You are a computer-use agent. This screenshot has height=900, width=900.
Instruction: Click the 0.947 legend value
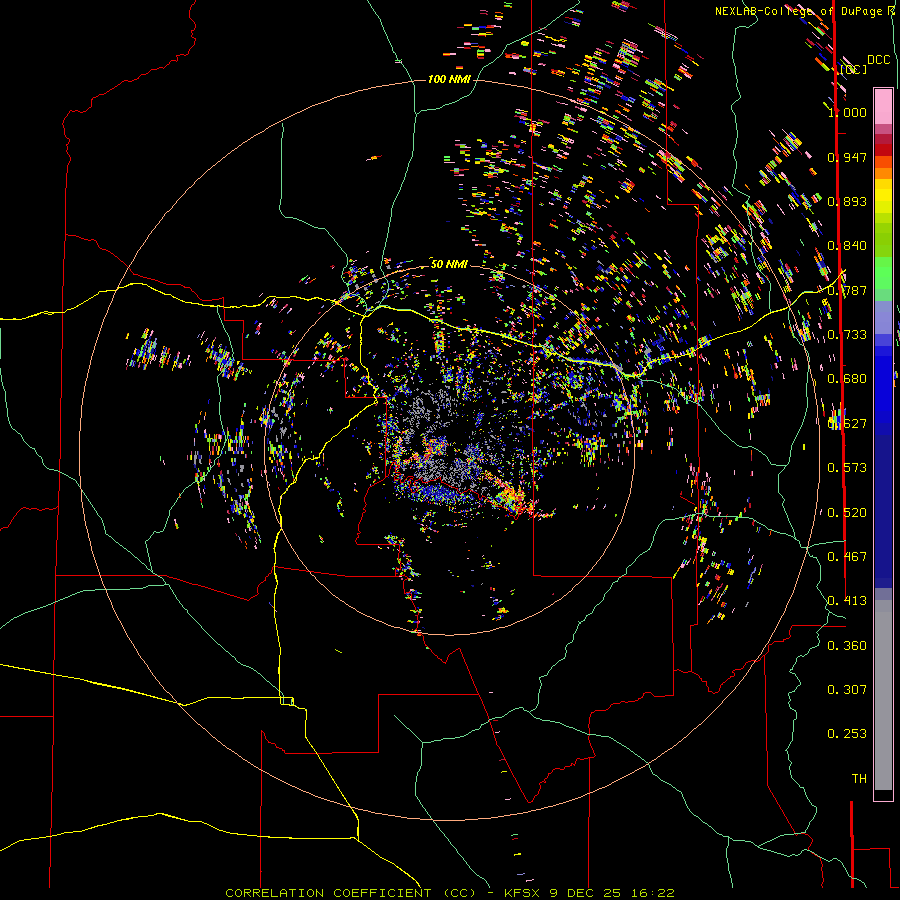coord(847,157)
